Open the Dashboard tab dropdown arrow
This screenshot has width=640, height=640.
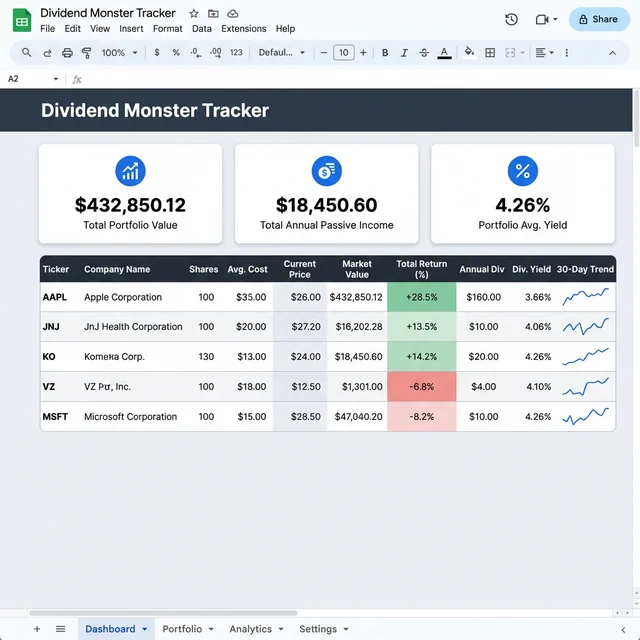point(144,629)
